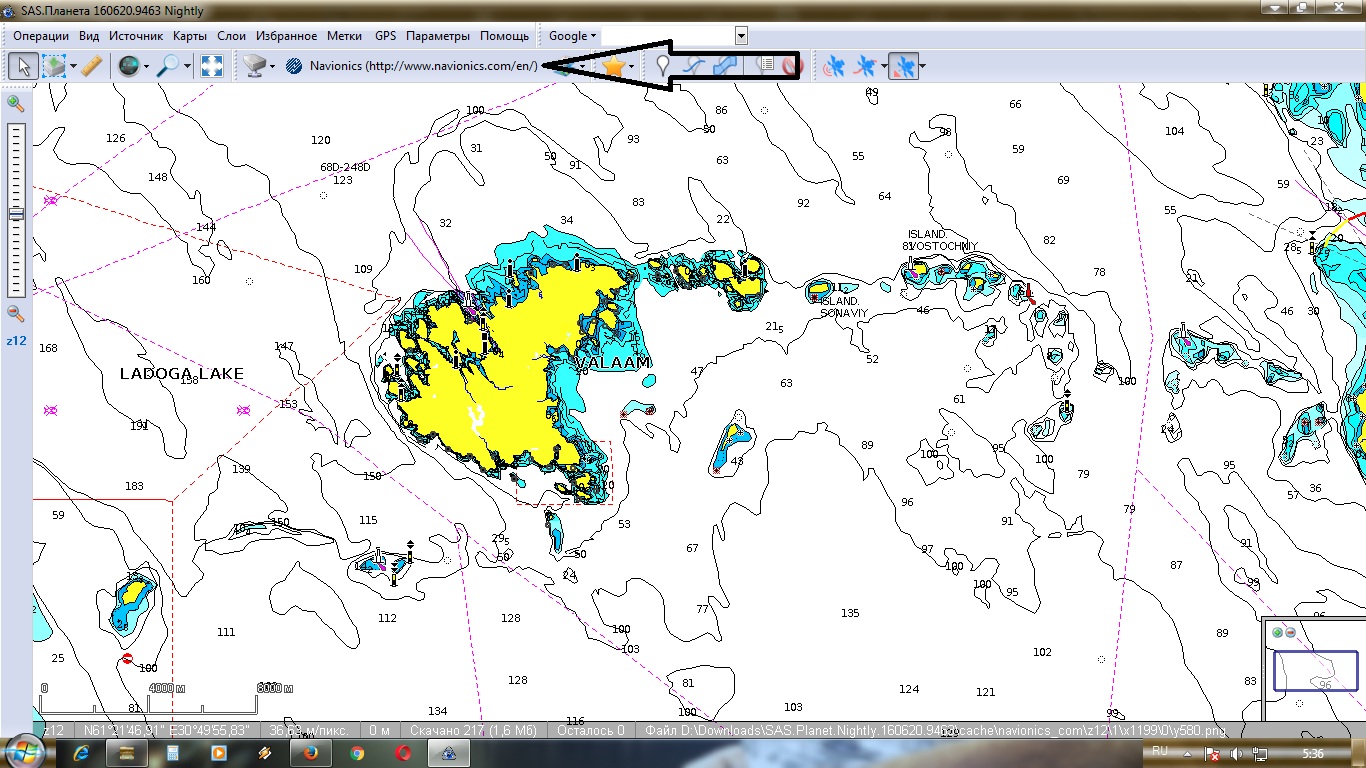Open Firefox from the Windows taskbar
The width and height of the screenshot is (1366, 768).
click(309, 752)
